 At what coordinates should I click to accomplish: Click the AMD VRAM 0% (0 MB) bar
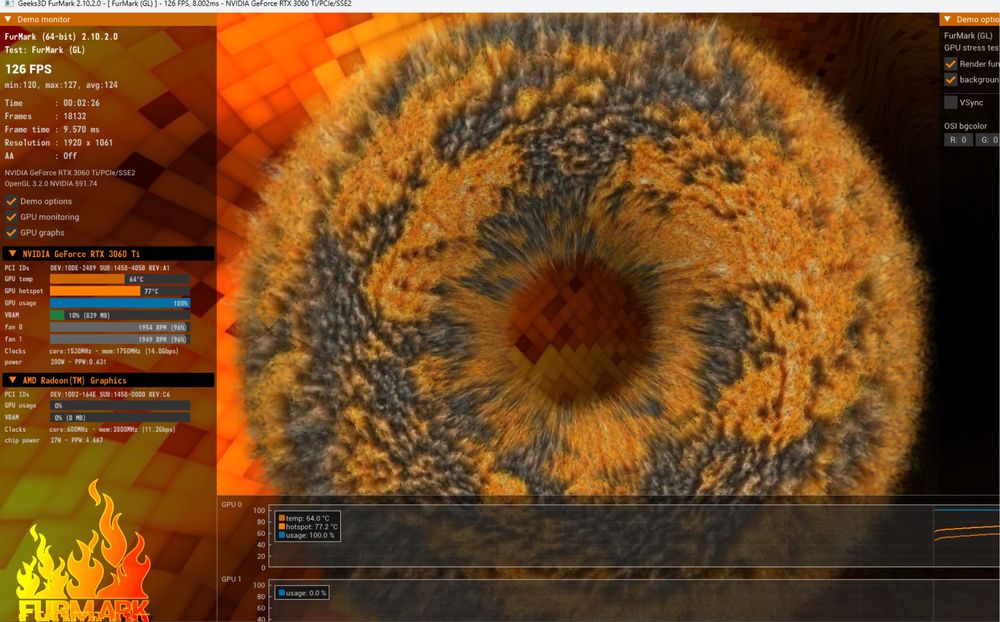[x=120, y=417]
